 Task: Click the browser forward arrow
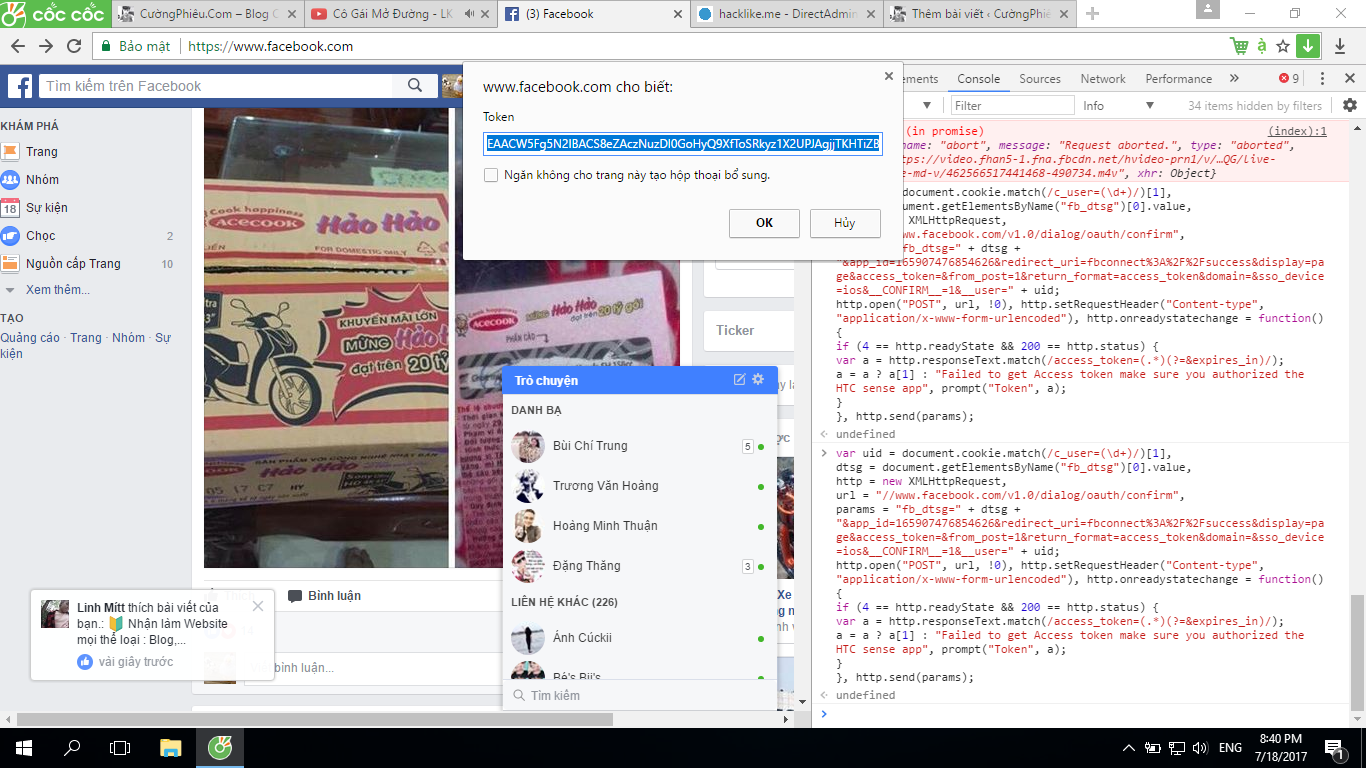pyautogui.click(x=46, y=46)
